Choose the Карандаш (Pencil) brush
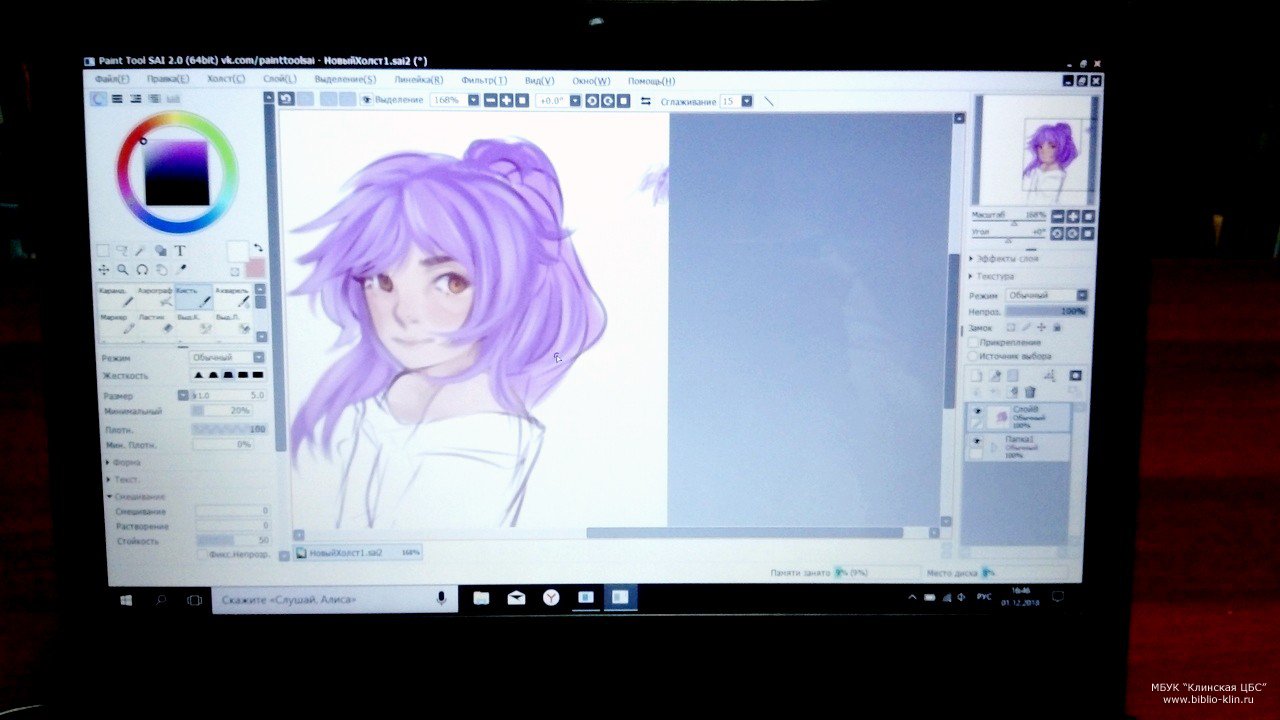 tap(115, 297)
